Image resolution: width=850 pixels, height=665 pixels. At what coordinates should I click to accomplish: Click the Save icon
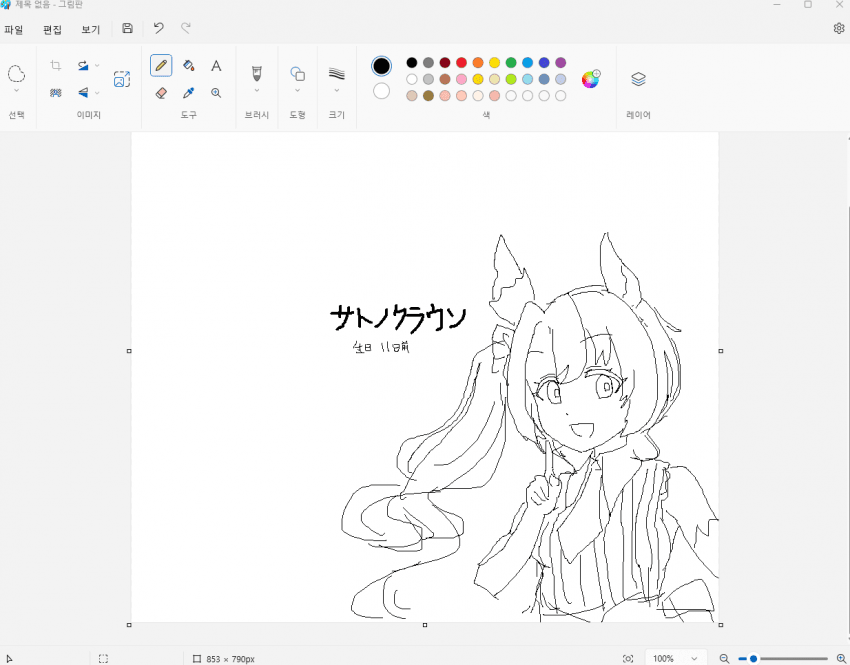point(127,28)
